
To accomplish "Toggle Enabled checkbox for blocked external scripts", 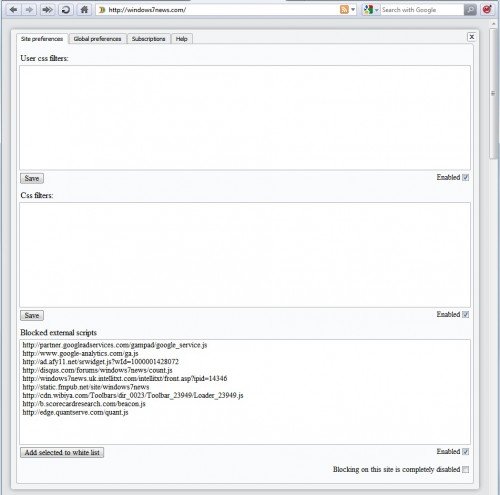I will click(x=466, y=452).
